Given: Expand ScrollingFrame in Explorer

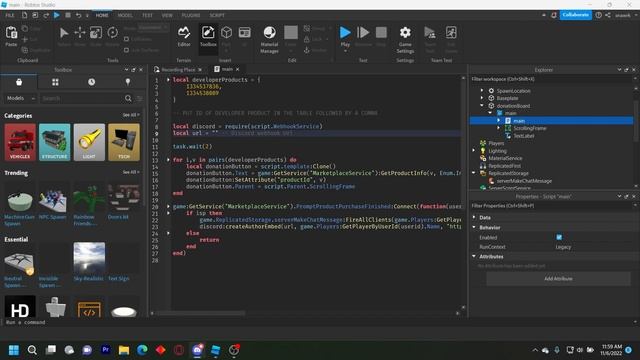Looking at the screenshot, I should point(498,128).
